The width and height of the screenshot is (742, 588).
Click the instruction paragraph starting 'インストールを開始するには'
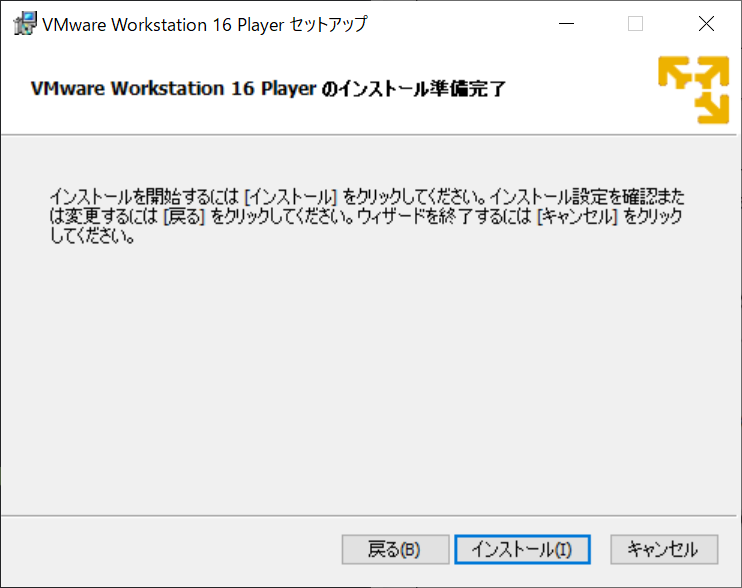point(367,216)
